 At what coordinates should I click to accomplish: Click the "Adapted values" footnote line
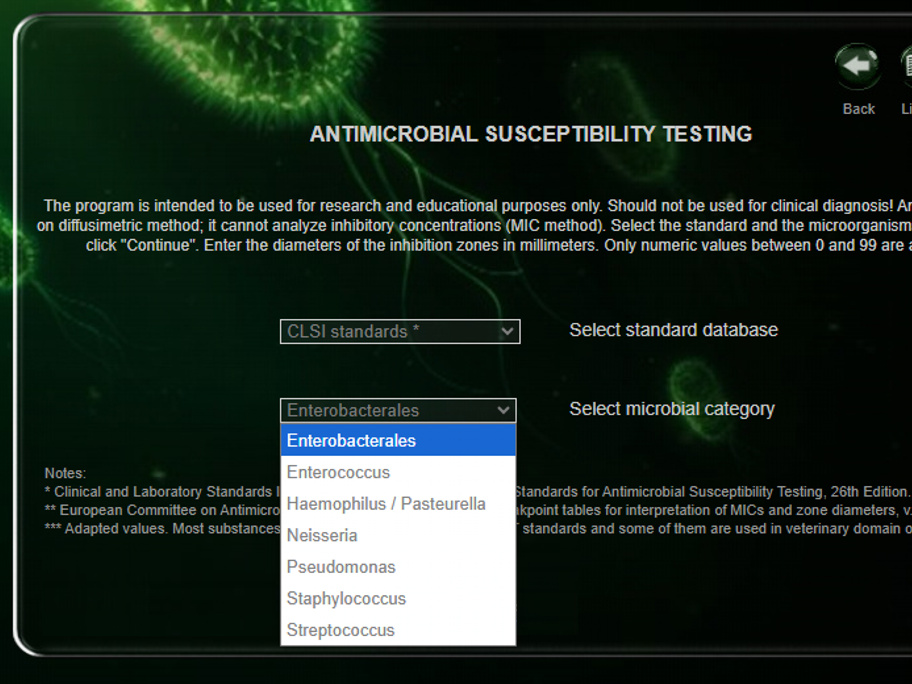(x=160, y=528)
